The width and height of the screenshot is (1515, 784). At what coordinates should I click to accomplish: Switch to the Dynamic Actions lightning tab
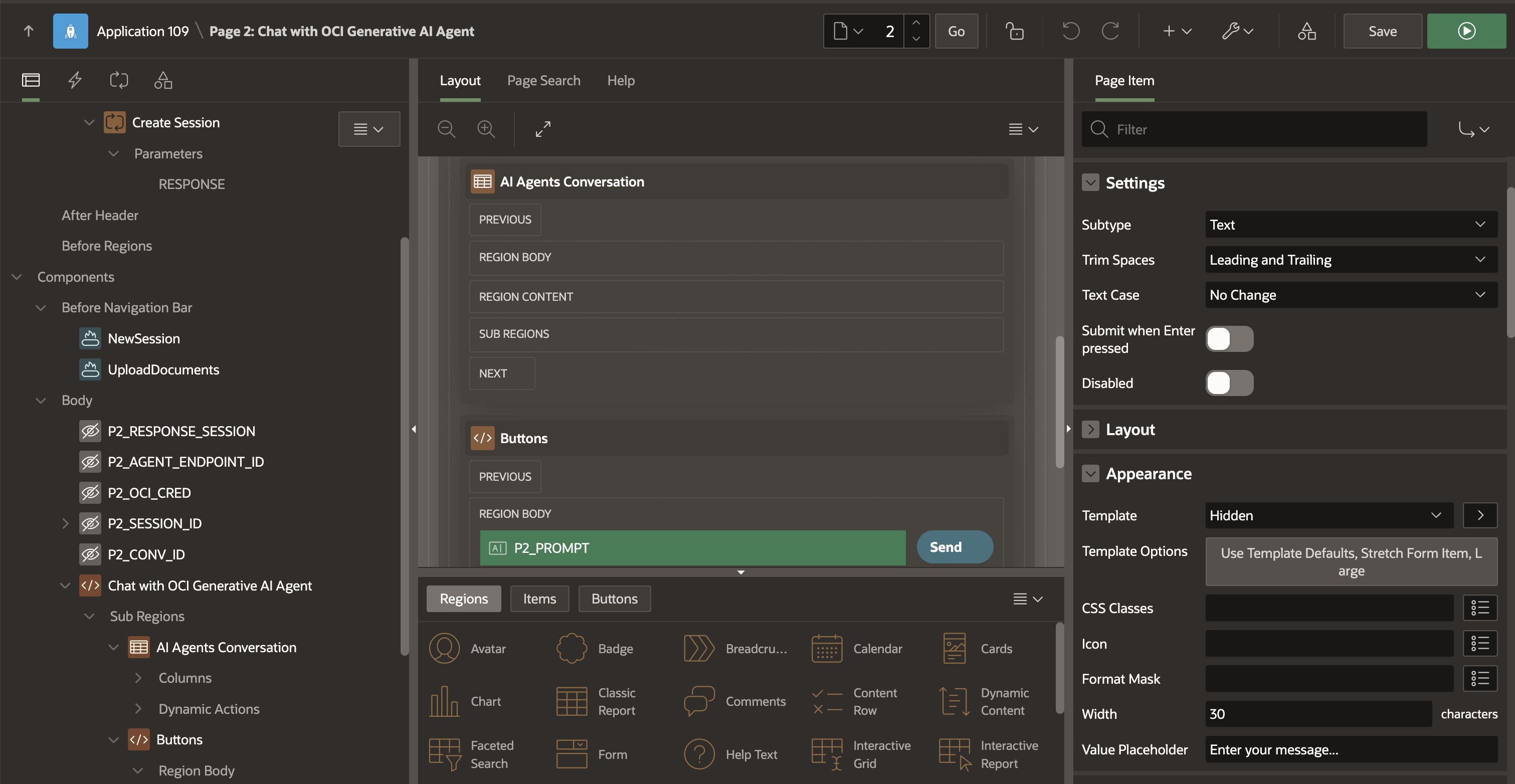point(75,80)
